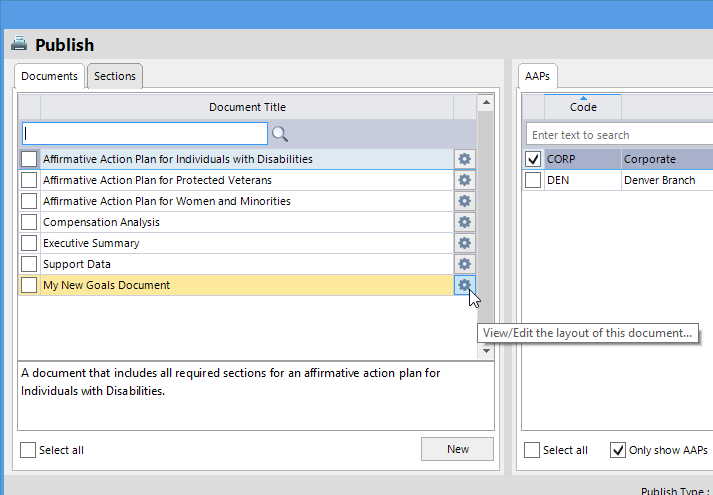
Task: Select the AAPs tab
Action: click(x=538, y=76)
